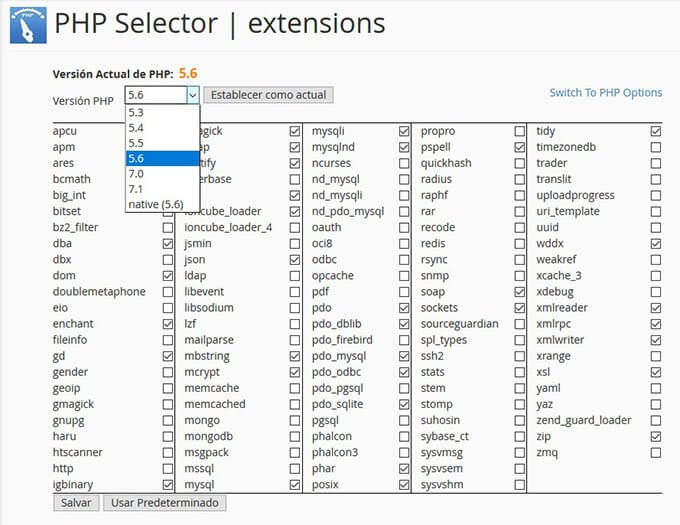Uncheck the zip extension checkbox
Image resolution: width=680 pixels, height=525 pixels.
656,437
